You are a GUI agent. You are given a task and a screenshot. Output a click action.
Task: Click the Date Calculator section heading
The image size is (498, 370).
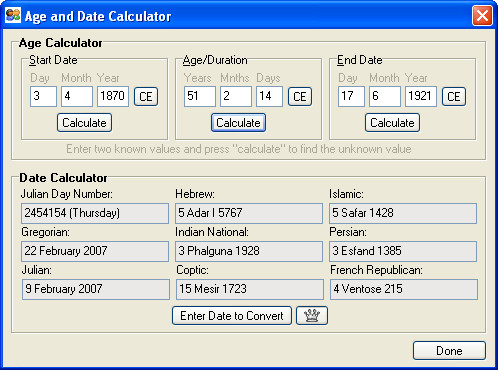tap(63, 178)
